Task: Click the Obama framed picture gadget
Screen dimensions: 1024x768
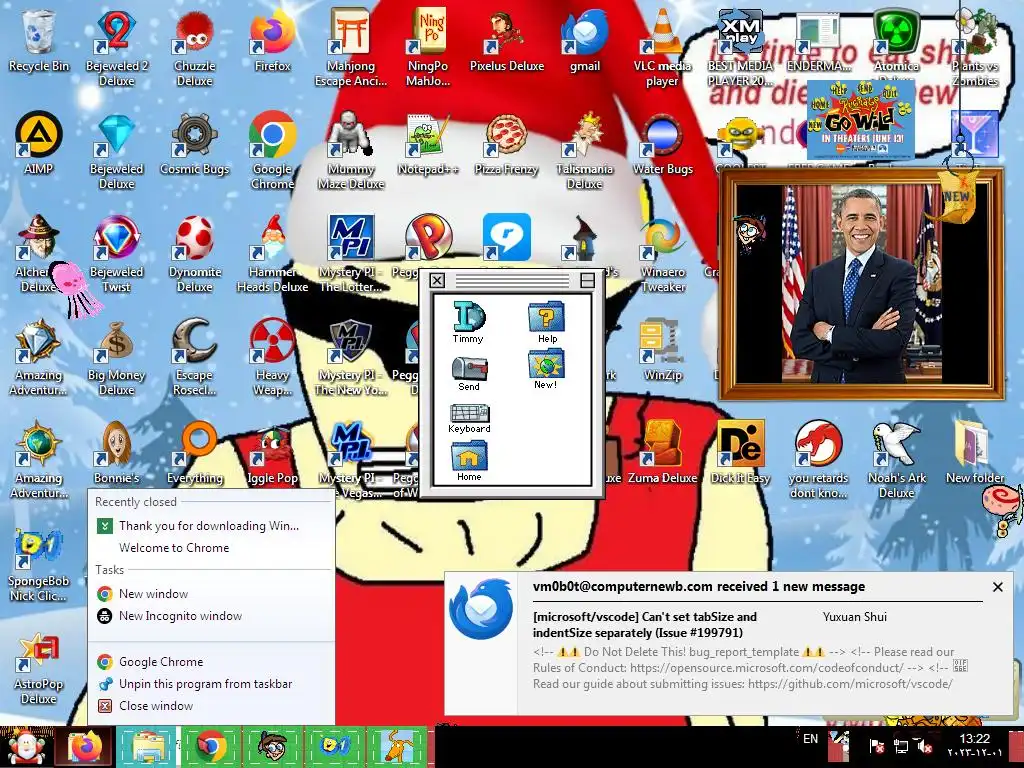Action: (x=861, y=284)
